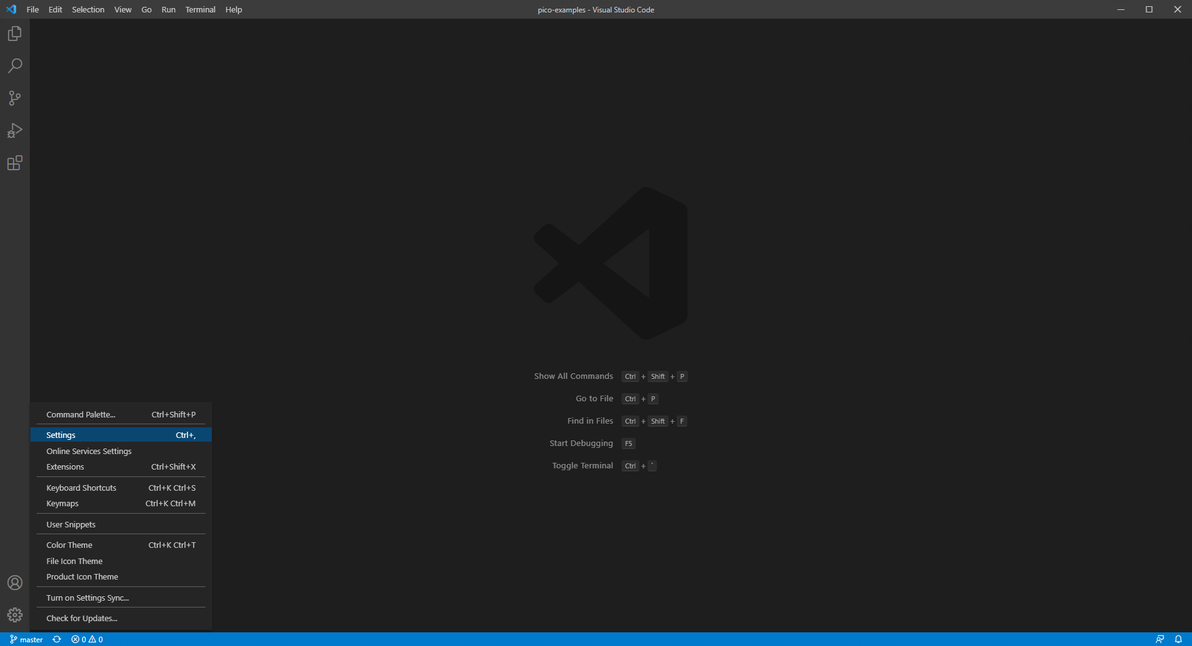Open the errors and warnings indicator
Viewport: 1192px width, 646px height.
coord(87,639)
